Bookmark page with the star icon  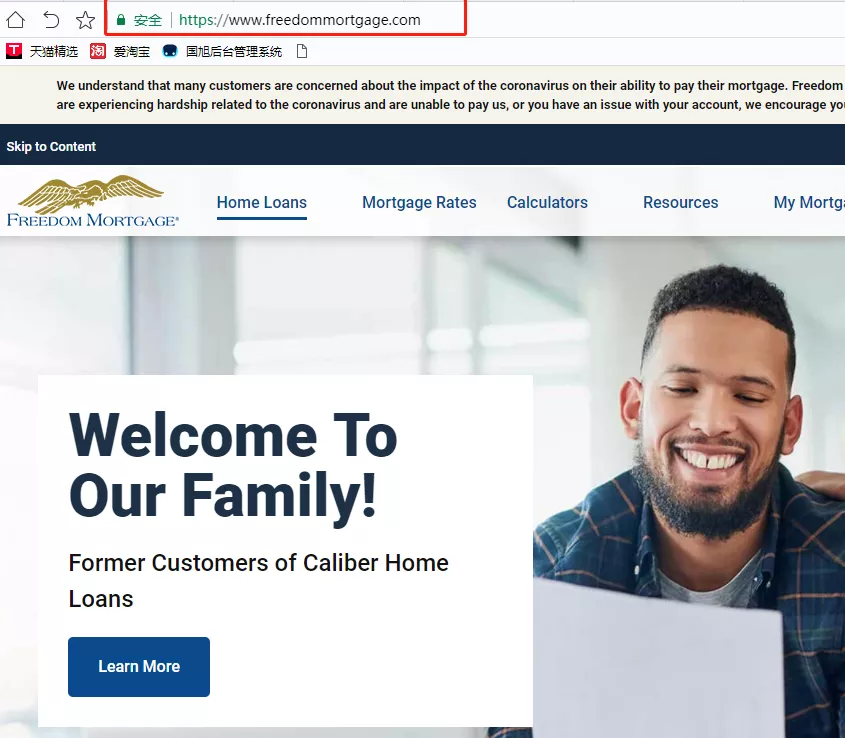pos(85,20)
